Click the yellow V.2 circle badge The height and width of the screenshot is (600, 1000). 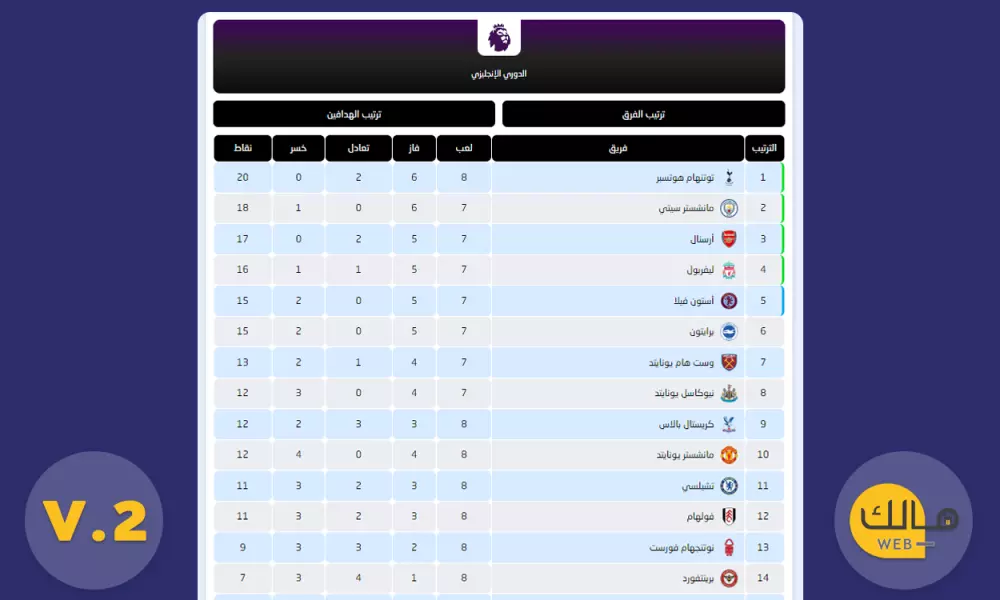(x=94, y=520)
